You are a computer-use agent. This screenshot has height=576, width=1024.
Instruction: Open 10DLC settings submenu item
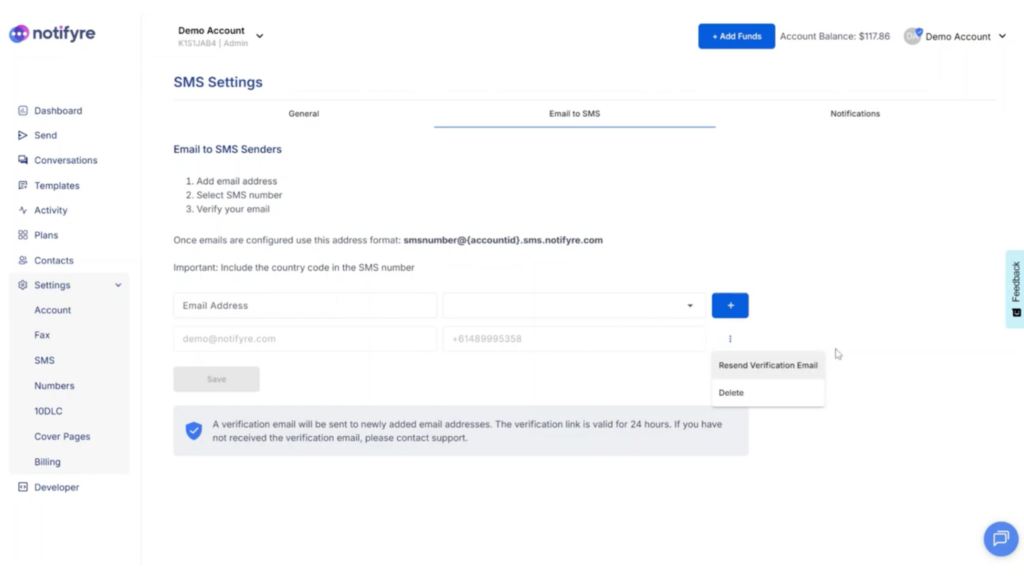48,411
